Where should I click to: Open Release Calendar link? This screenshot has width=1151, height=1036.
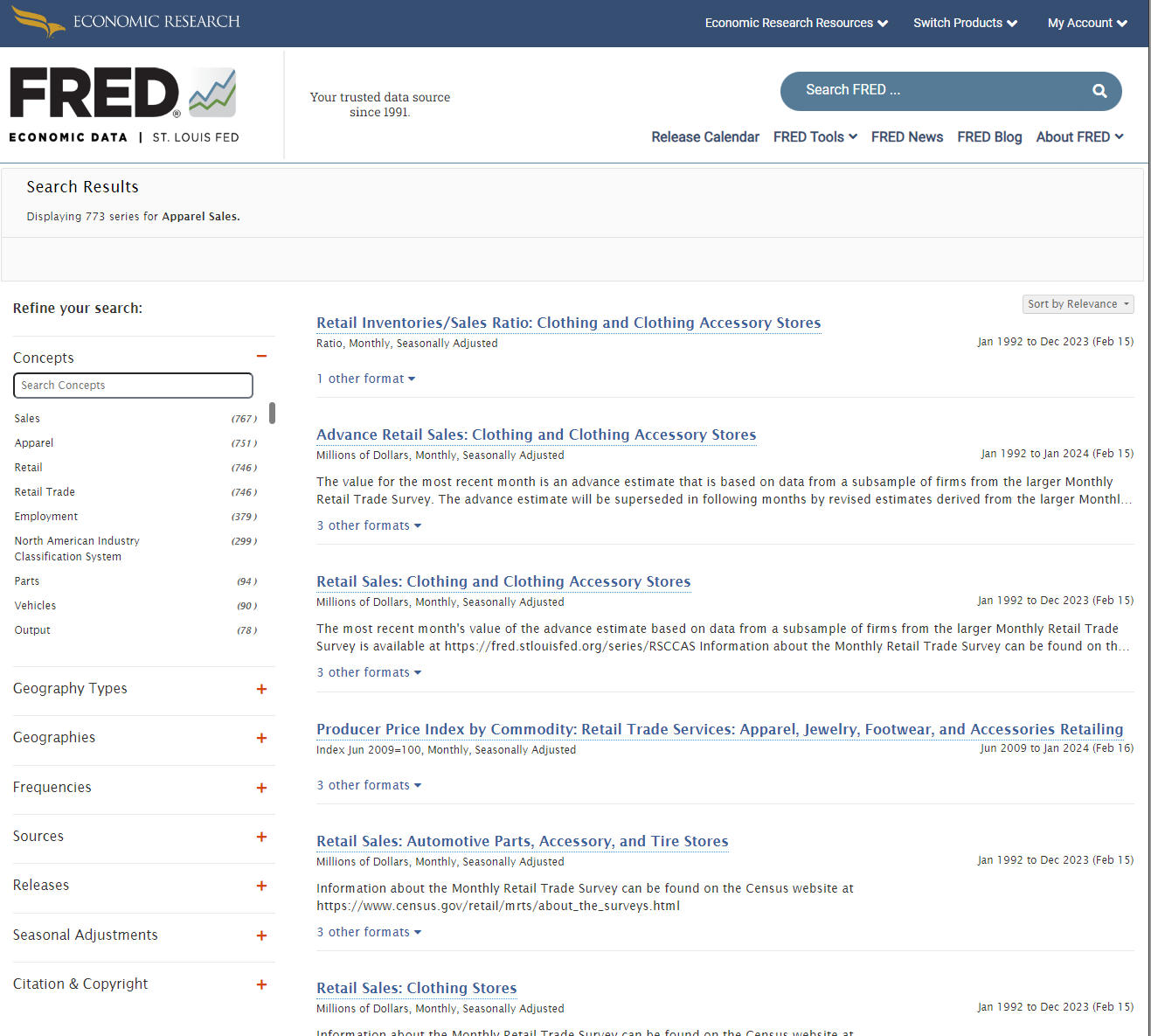pos(704,137)
